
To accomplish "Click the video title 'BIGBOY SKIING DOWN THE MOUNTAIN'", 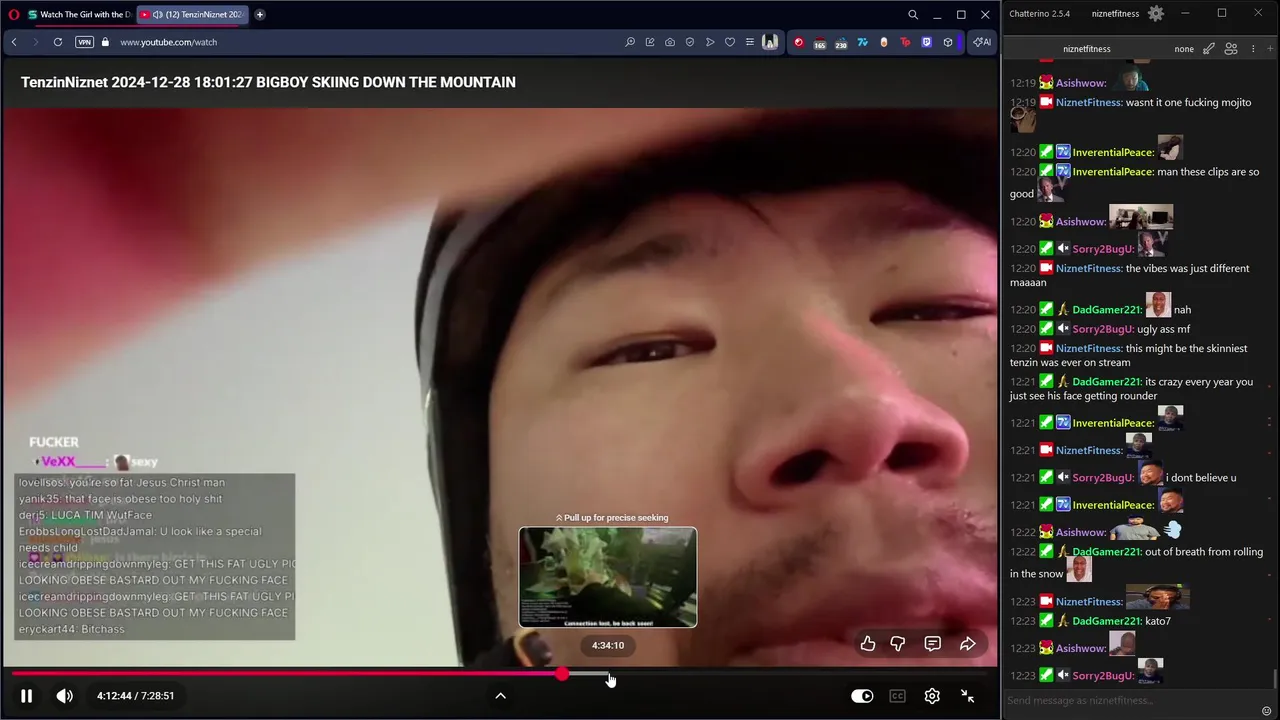I will 386,82.
